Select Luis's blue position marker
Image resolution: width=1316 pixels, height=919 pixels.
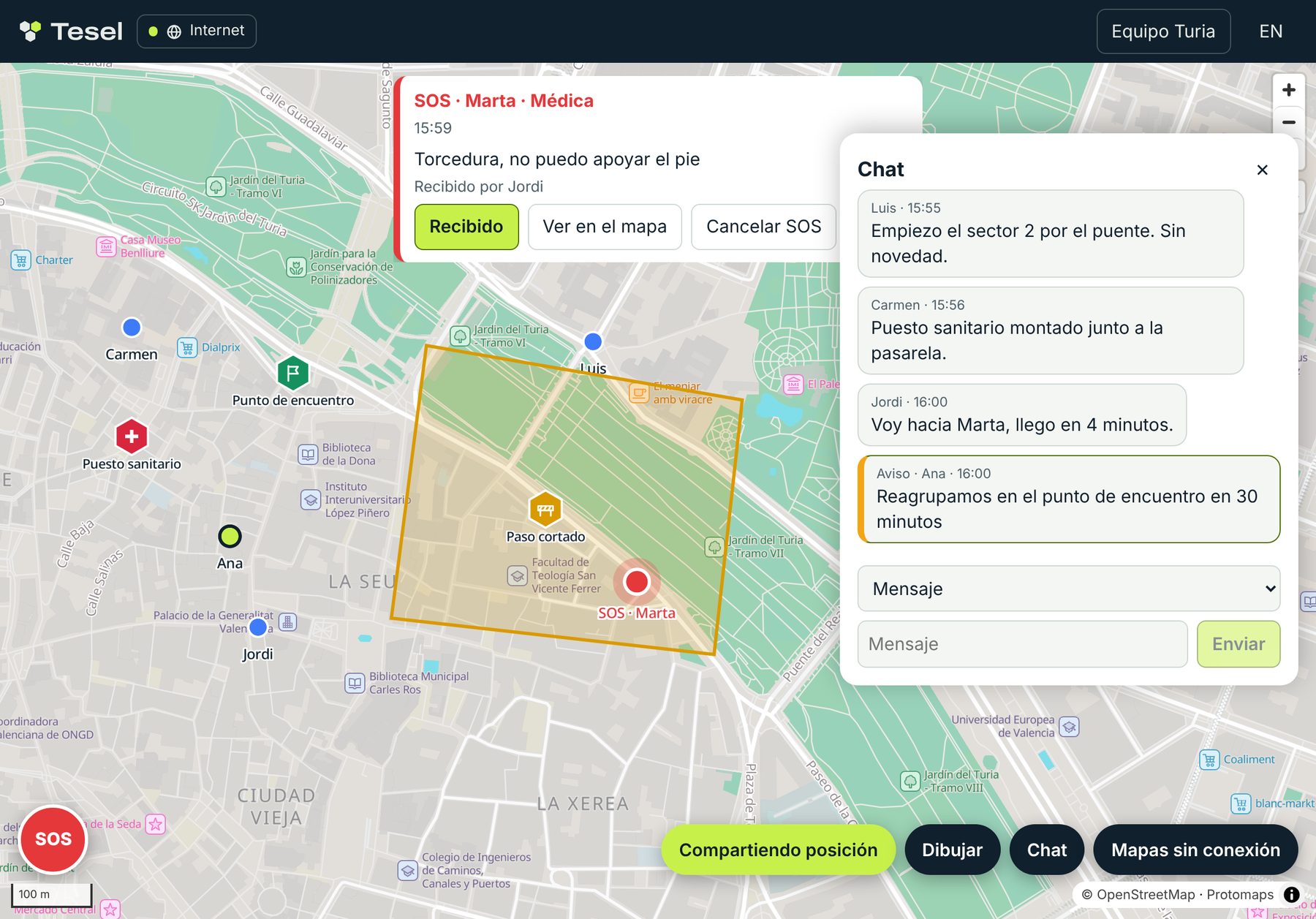(593, 341)
